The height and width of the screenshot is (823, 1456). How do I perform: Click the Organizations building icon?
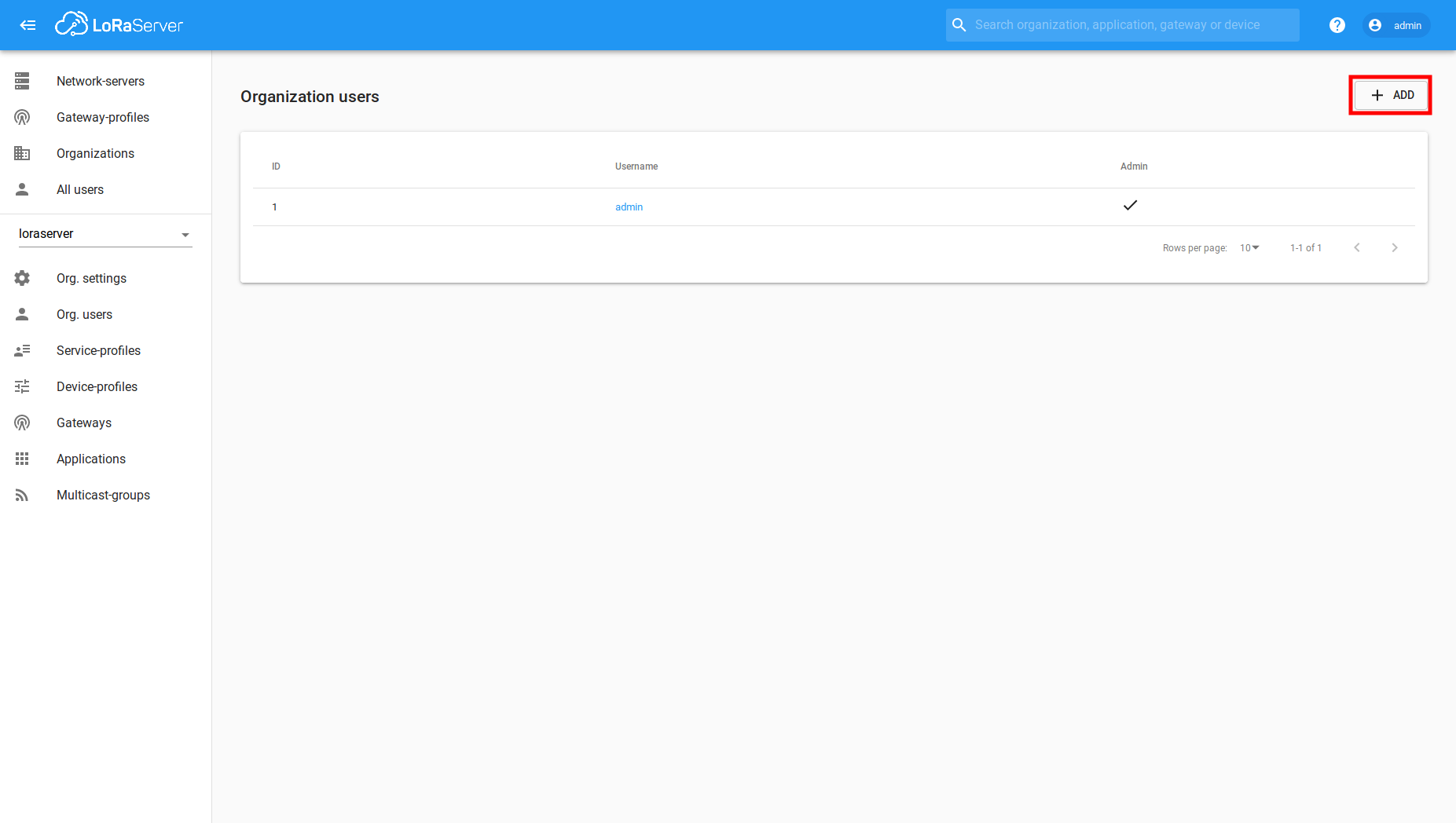[21, 153]
